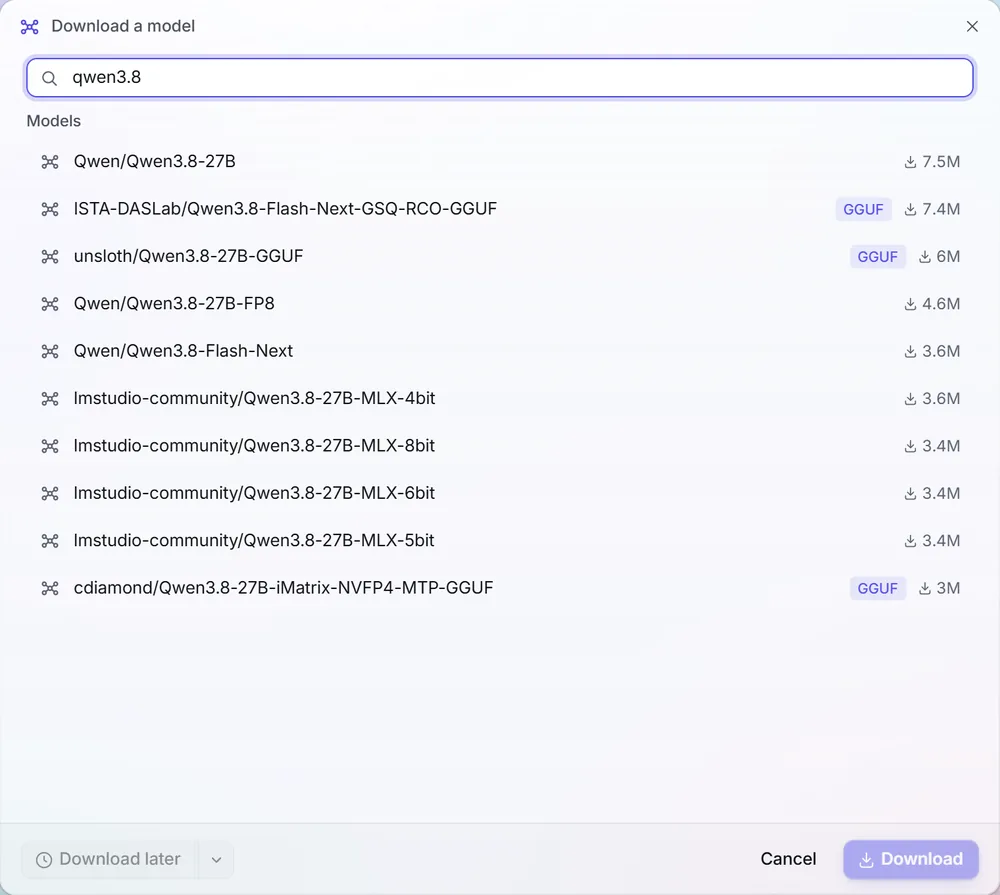Select Qwen/Qwen3.8-Flash-Next model
1000x895 pixels.
pyautogui.click(x=499, y=351)
